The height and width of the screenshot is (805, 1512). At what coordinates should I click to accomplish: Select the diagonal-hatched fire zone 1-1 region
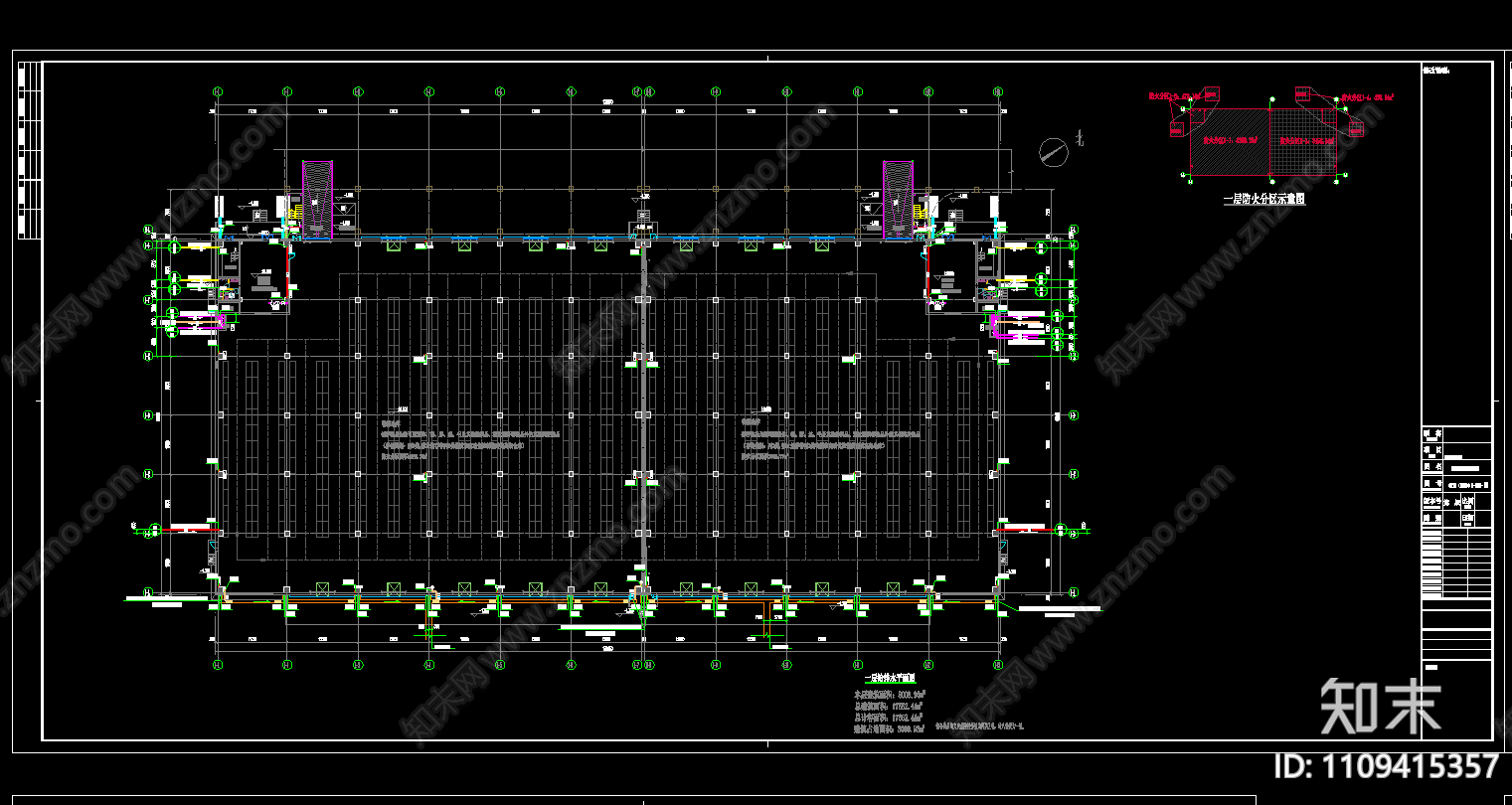pyautogui.click(x=1231, y=140)
